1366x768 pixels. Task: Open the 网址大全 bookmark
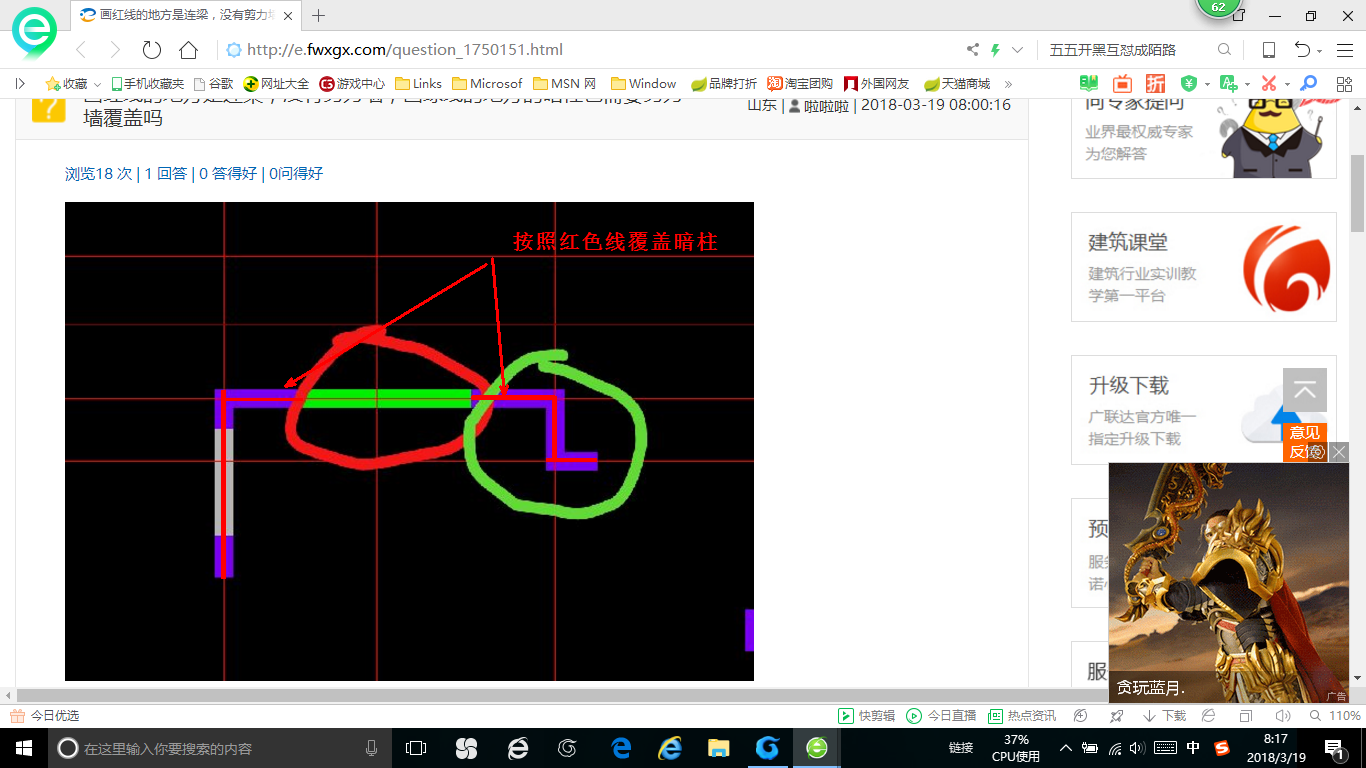coord(277,84)
